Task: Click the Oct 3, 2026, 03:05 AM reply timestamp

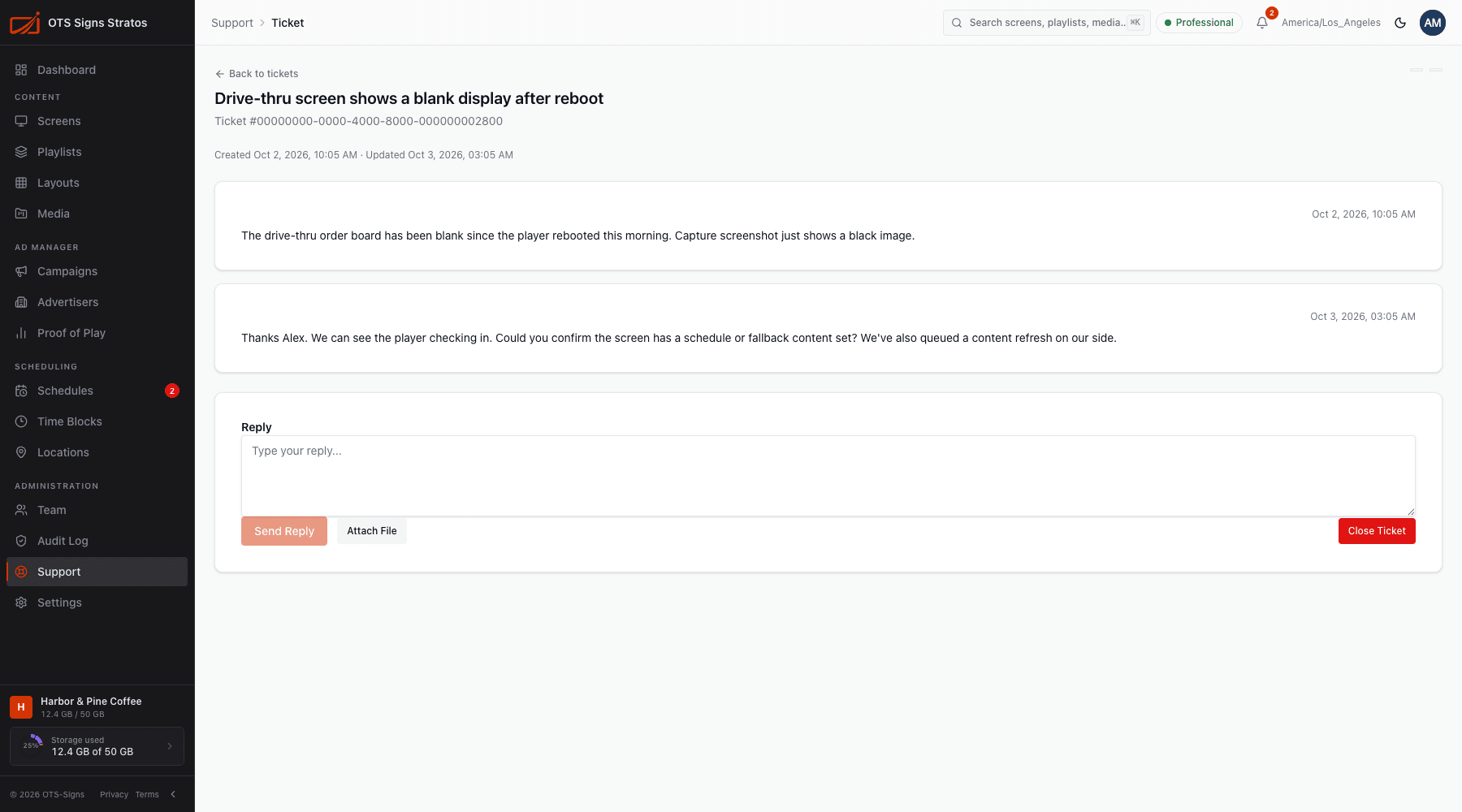Action: click(1363, 317)
